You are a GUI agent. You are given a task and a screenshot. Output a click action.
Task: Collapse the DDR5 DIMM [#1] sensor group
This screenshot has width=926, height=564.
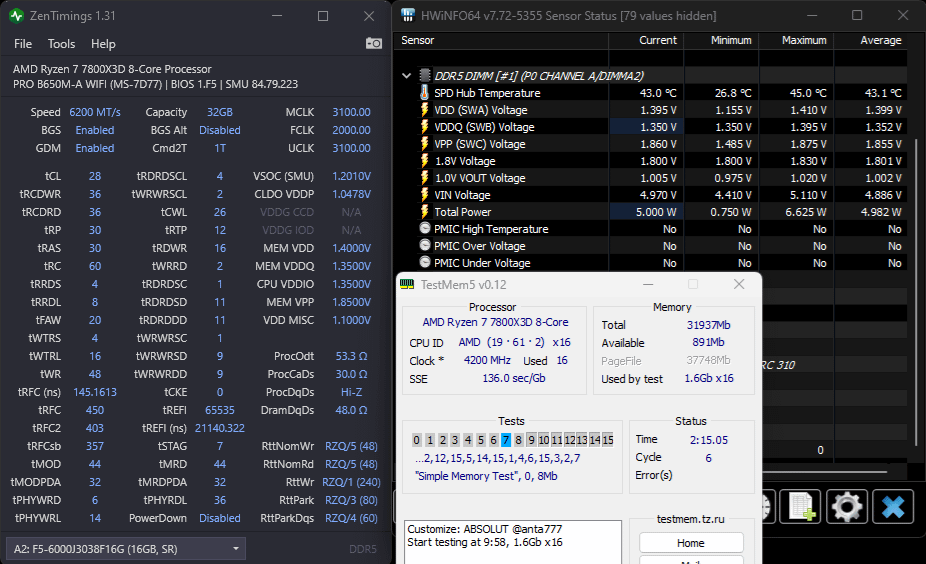(406, 76)
